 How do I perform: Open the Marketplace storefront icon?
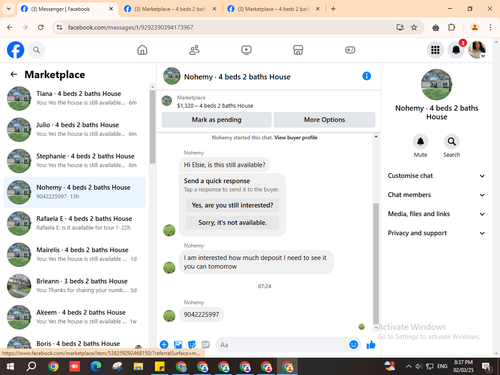pyautogui.click(x=298, y=50)
